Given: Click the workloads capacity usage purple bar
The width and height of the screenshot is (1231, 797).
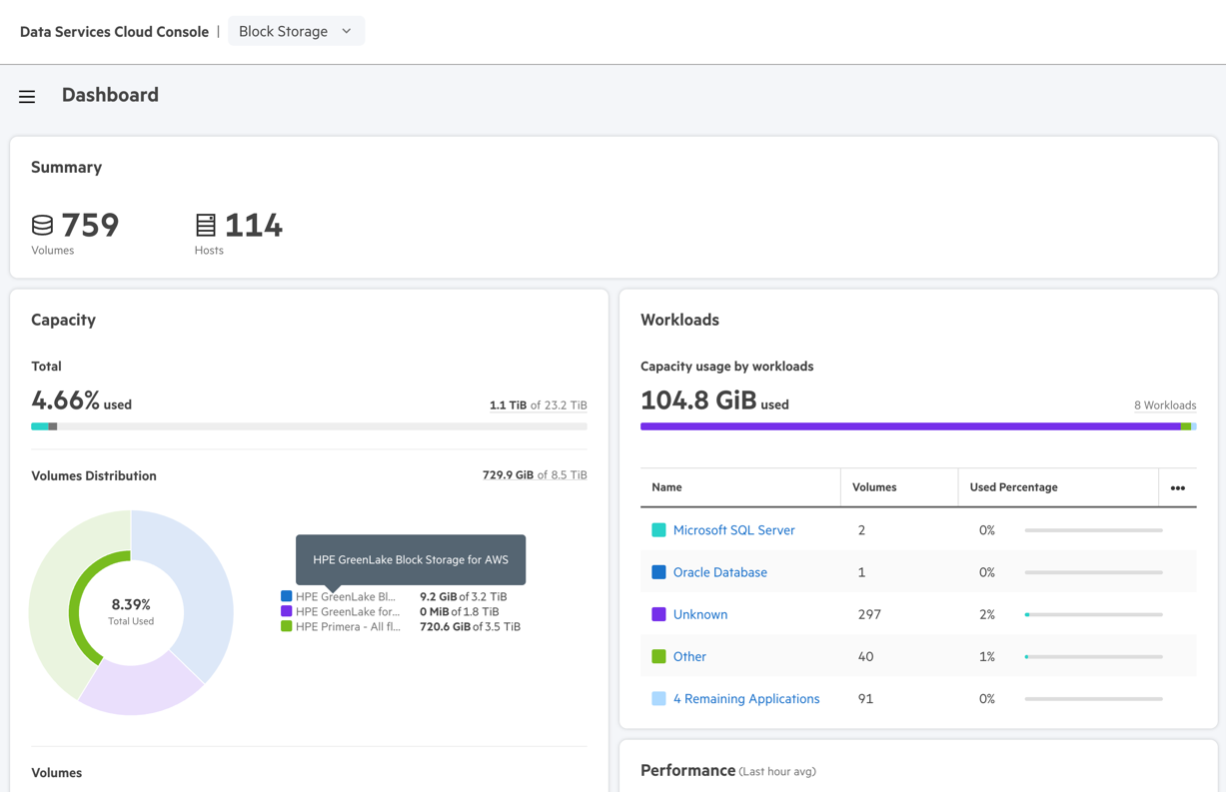Looking at the screenshot, I should pos(910,426).
